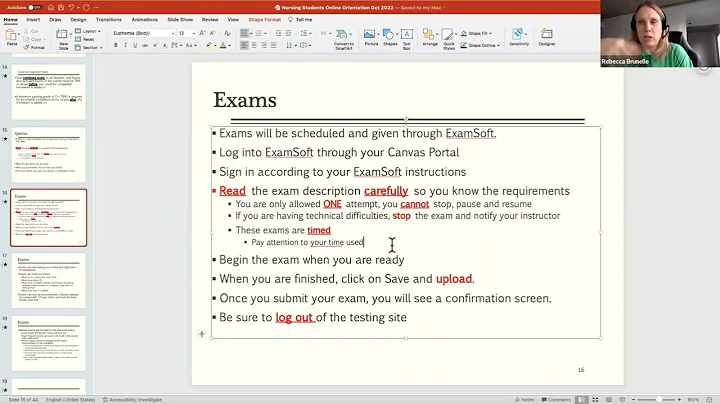The image size is (720, 404).
Task: Toggle bold formatting
Action: pos(116,45)
